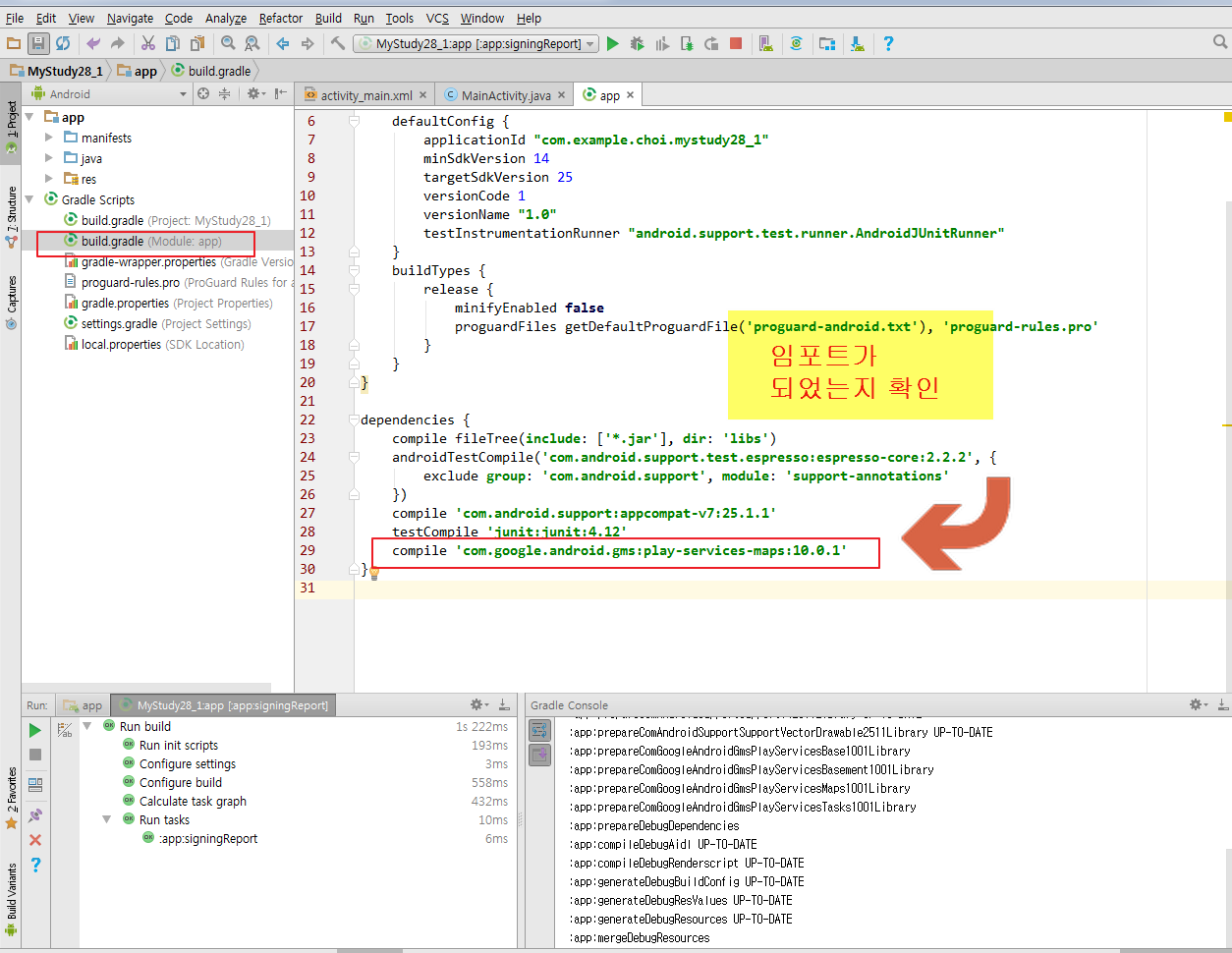Click the Open folder toolbar icon
Viewport: 1232px width, 953px height.
(x=14, y=43)
